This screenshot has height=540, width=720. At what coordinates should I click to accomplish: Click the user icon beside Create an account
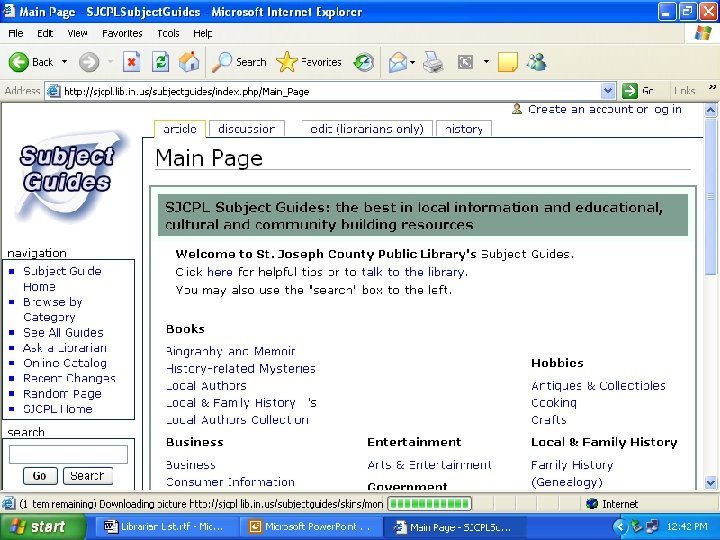click(x=517, y=109)
